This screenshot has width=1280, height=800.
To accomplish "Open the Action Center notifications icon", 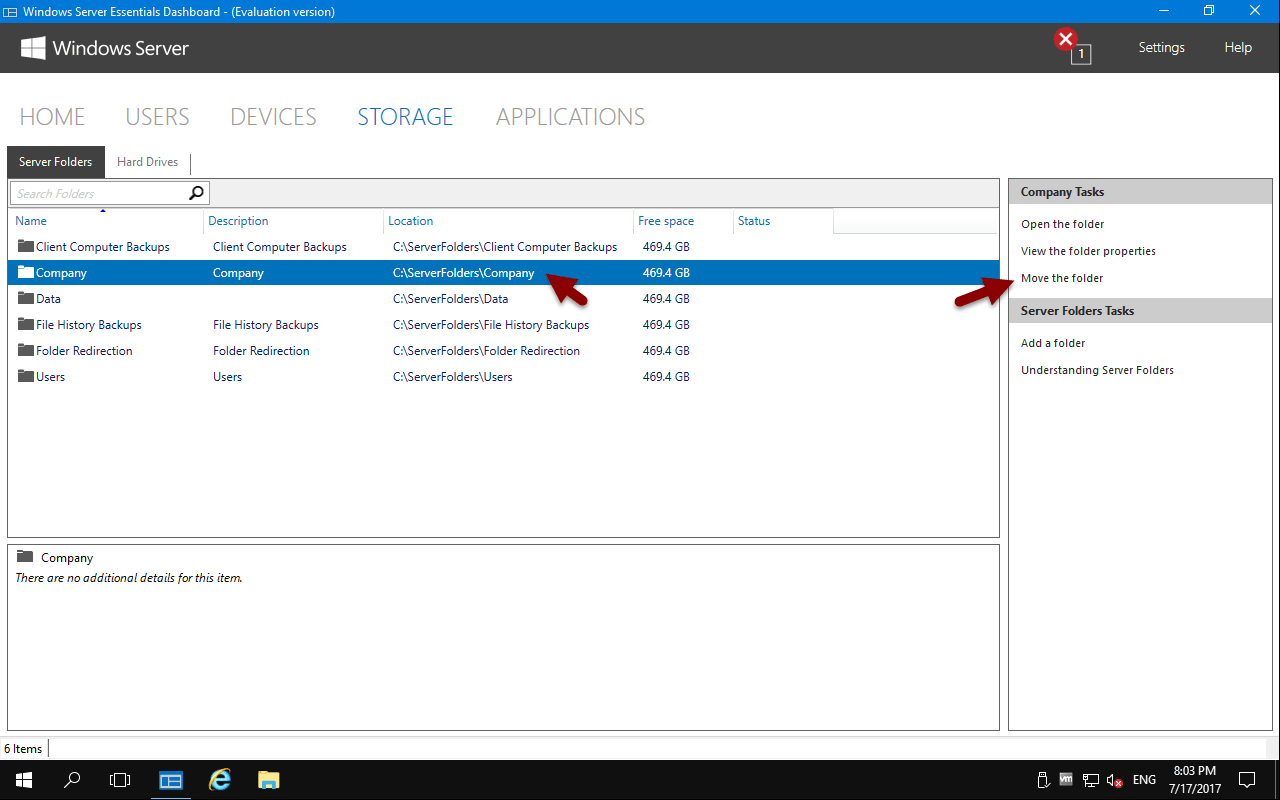I will (x=1247, y=780).
